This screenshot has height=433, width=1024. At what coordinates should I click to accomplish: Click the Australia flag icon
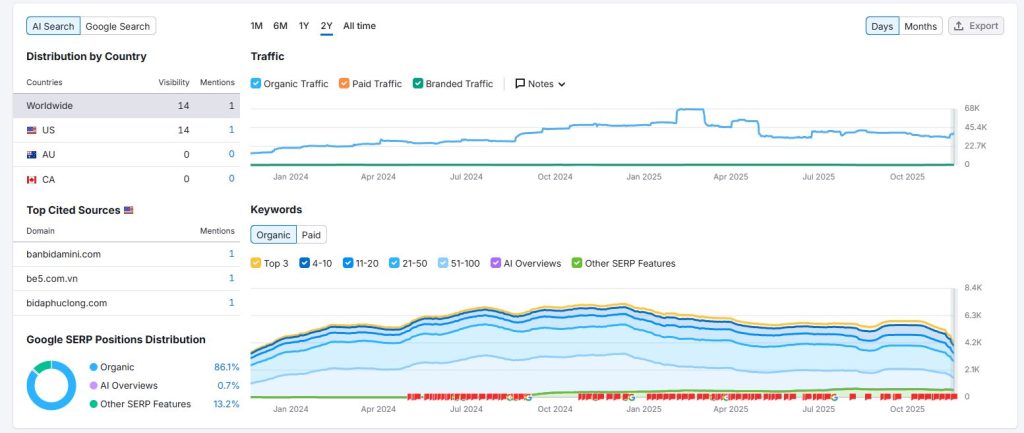32,154
